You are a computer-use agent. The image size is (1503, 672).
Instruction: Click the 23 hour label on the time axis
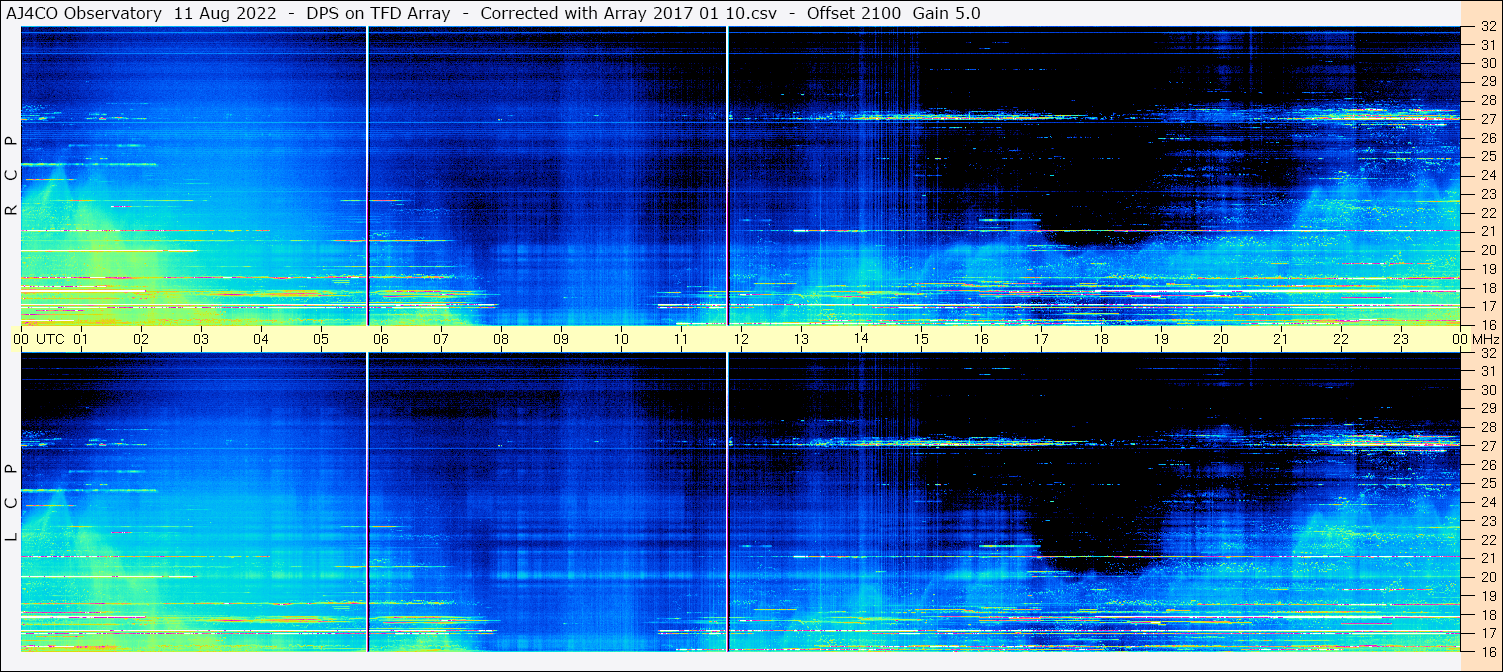(x=1401, y=339)
